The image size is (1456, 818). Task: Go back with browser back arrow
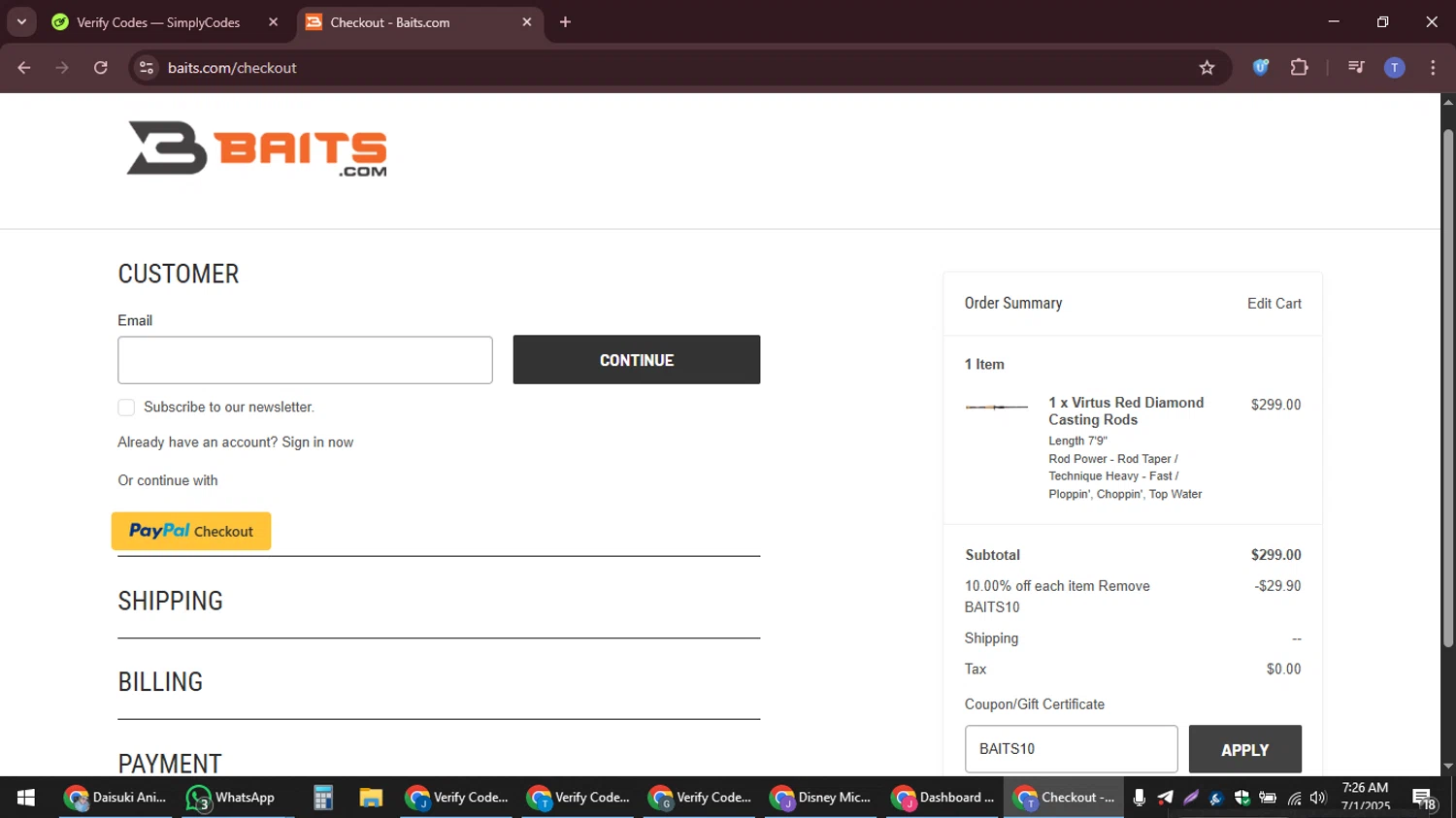click(x=24, y=68)
